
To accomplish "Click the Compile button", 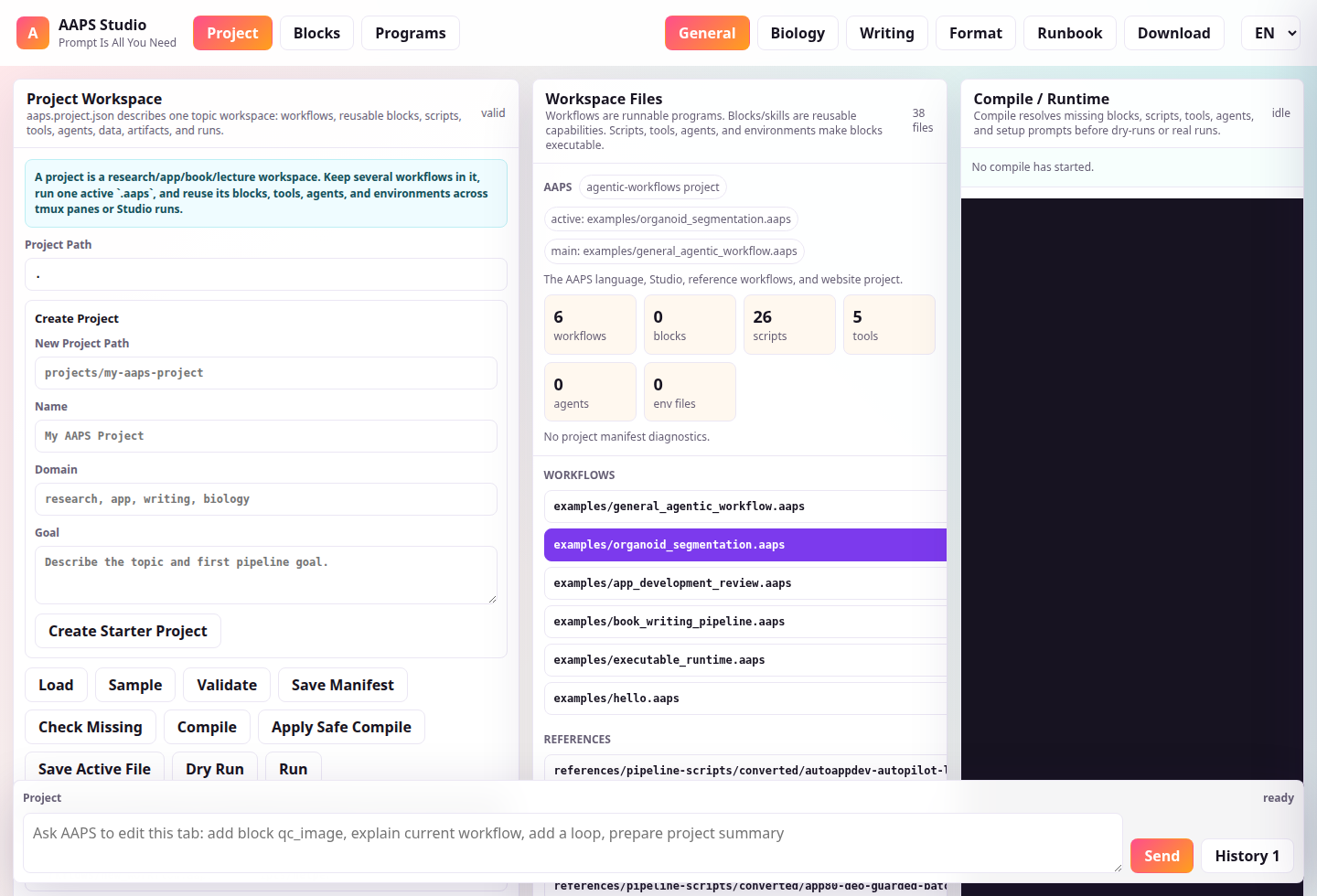I will pos(207,727).
